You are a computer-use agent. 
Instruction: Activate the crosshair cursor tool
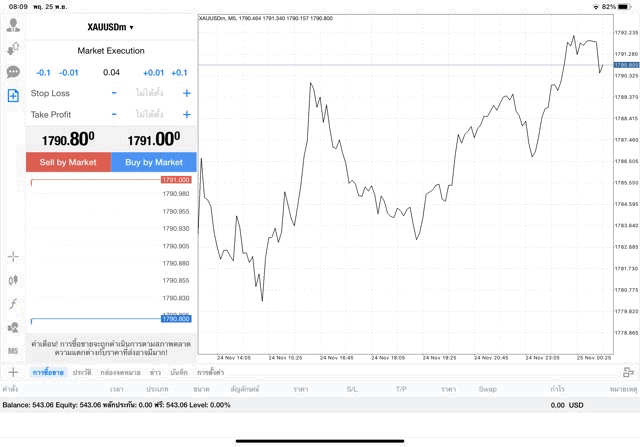click(x=14, y=256)
